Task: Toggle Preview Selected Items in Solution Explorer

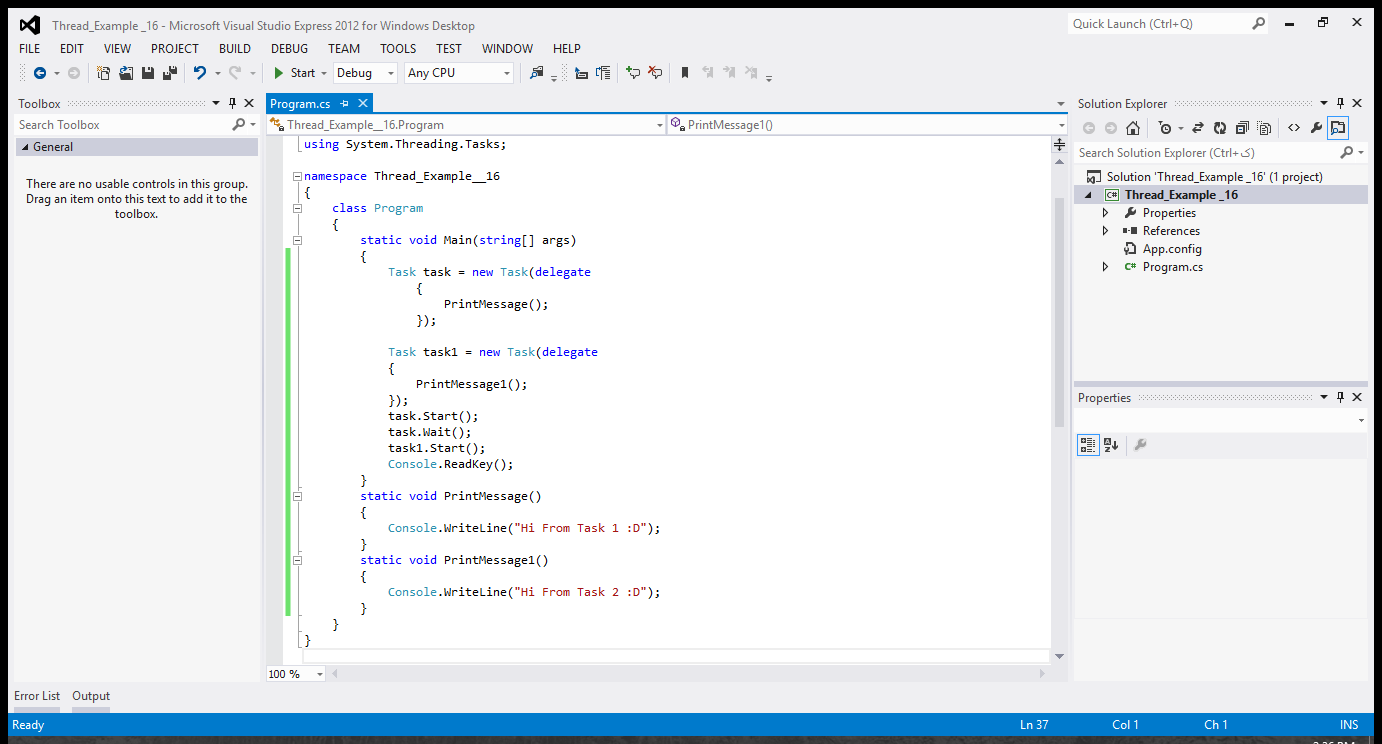Action: 1338,128
